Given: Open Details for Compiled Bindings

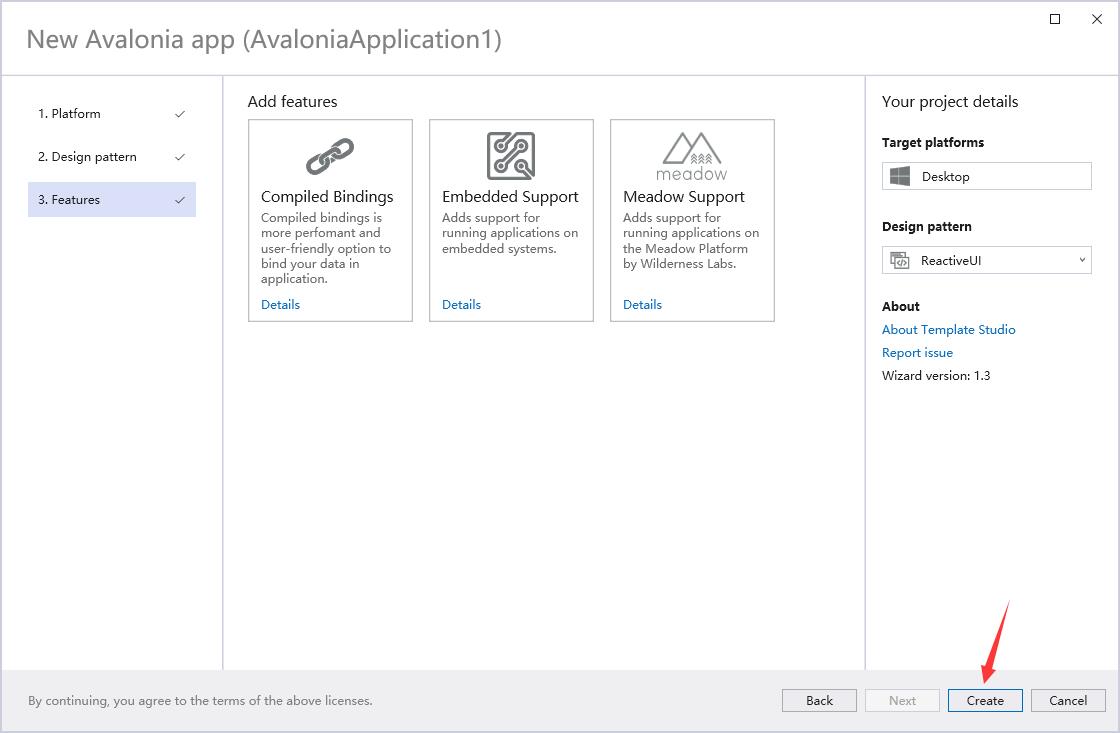Looking at the screenshot, I should point(280,305).
